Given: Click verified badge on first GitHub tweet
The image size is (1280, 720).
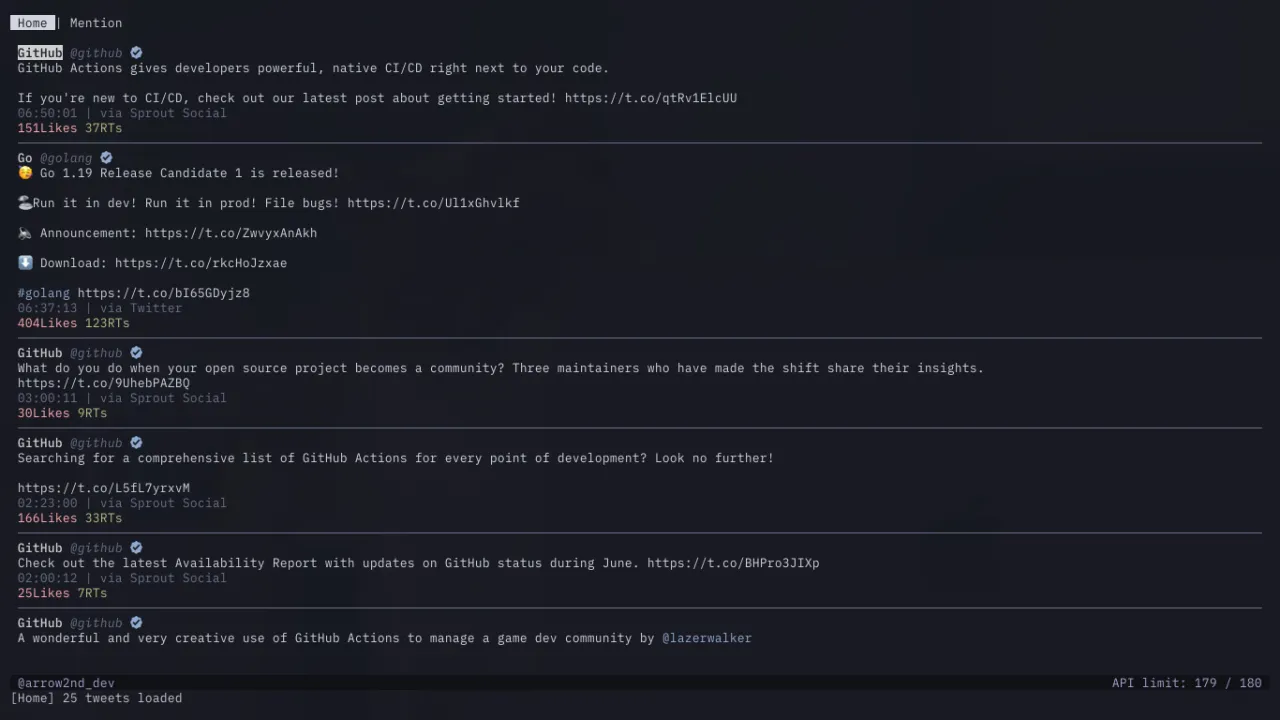Looking at the screenshot, I should click(x=136, y=53).
